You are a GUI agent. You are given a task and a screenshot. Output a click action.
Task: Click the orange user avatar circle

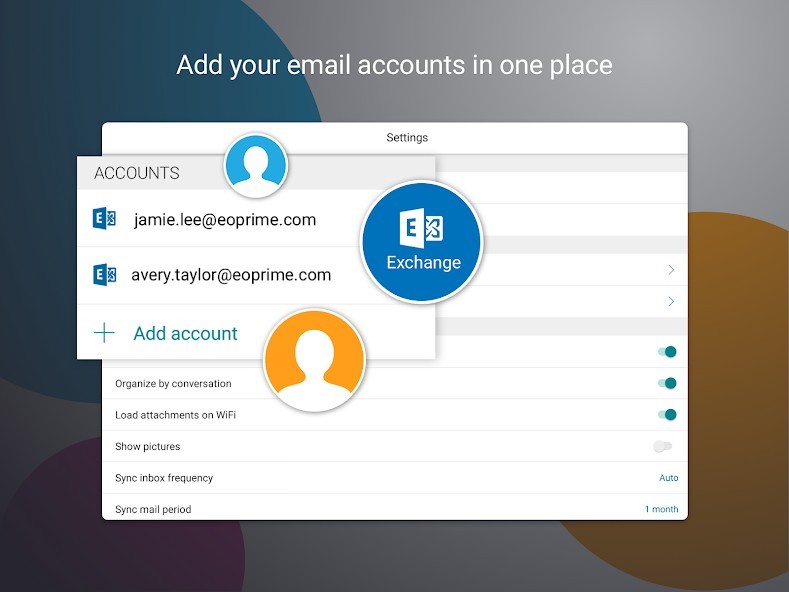314,360
